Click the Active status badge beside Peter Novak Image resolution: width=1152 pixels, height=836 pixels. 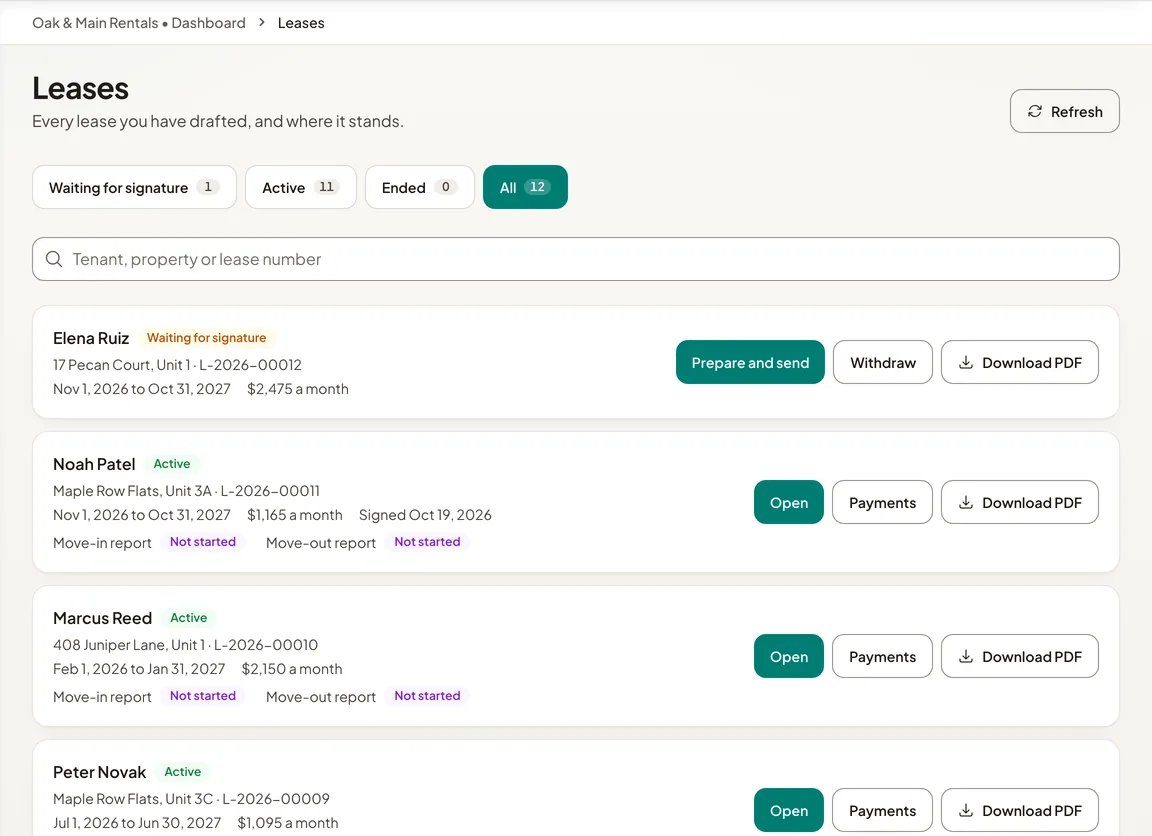(183, 772)
